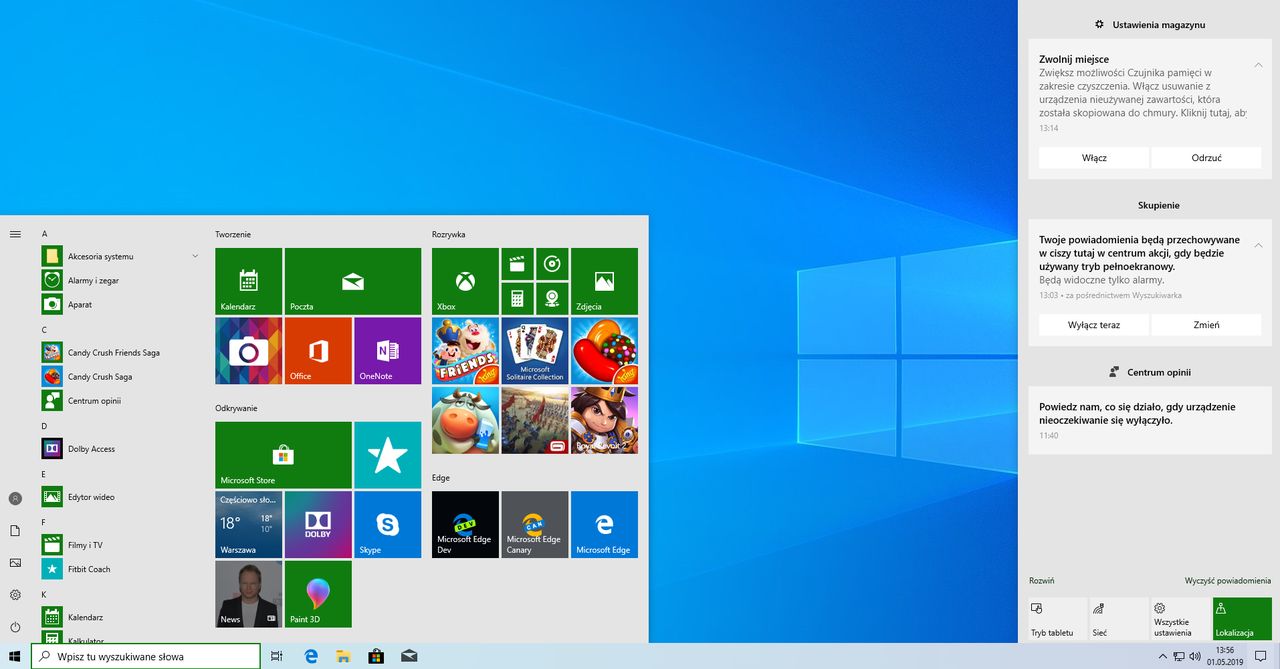Viewport: 1280px width, 669px height.
Task: Open the Microsoft Store tile
Action: [x=283, y=454]
